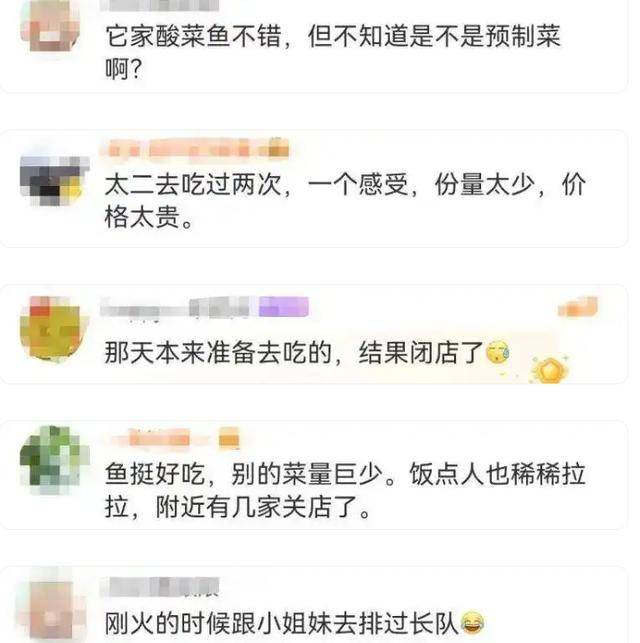Open the blurred username above 刚火的时候
The image size is (640, 643).
(x=159, y=586)
